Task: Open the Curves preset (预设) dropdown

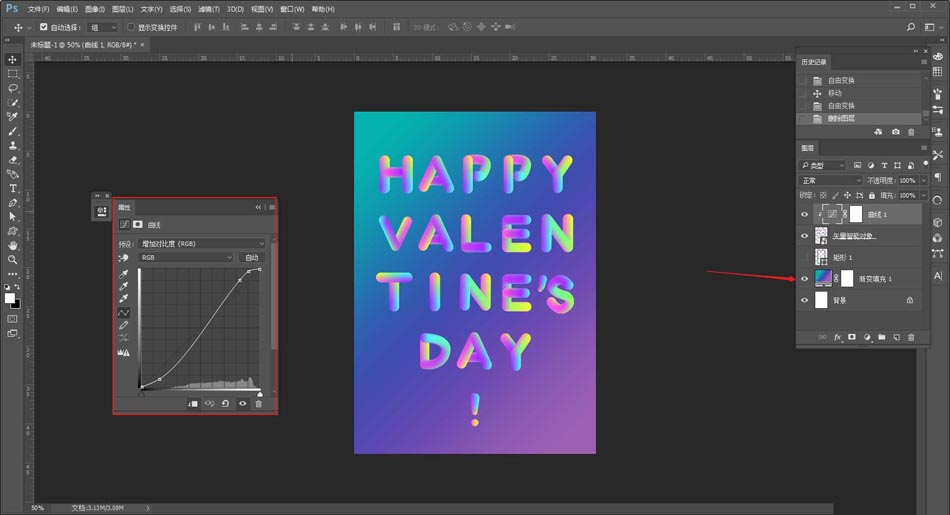Action: click(x=203, y=243)
